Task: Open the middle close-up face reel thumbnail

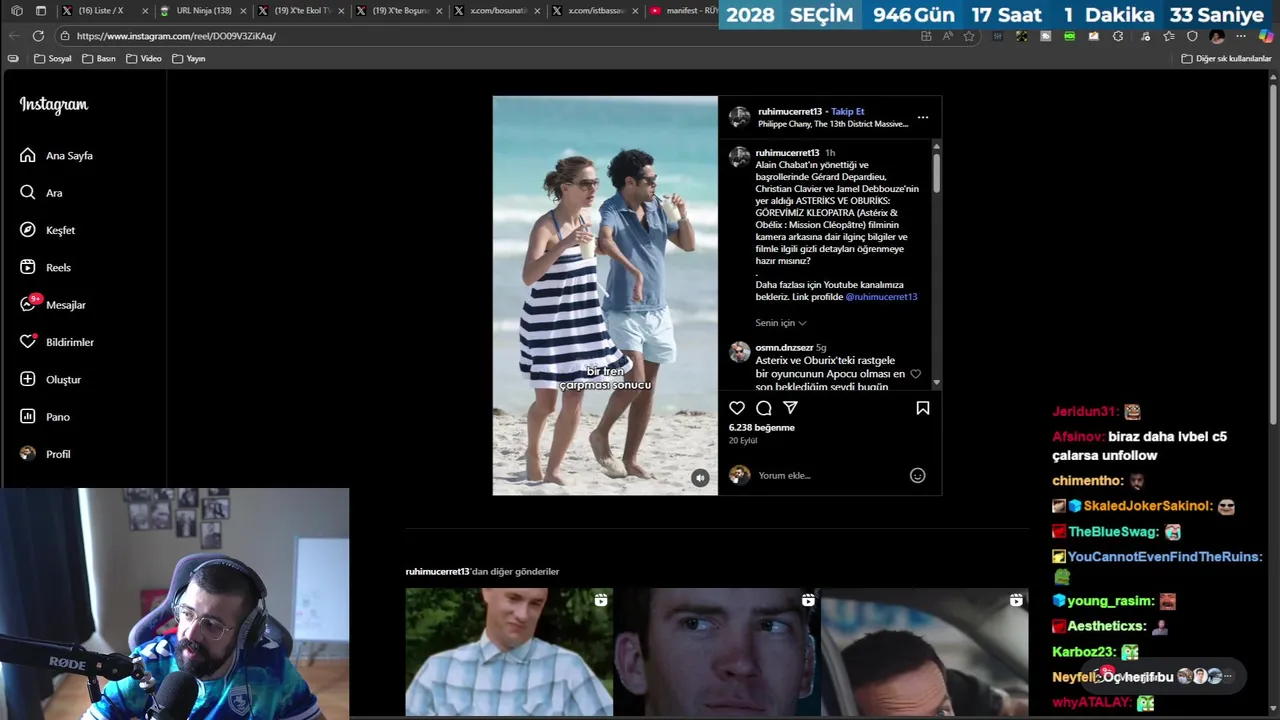Action: click(717, 652)
